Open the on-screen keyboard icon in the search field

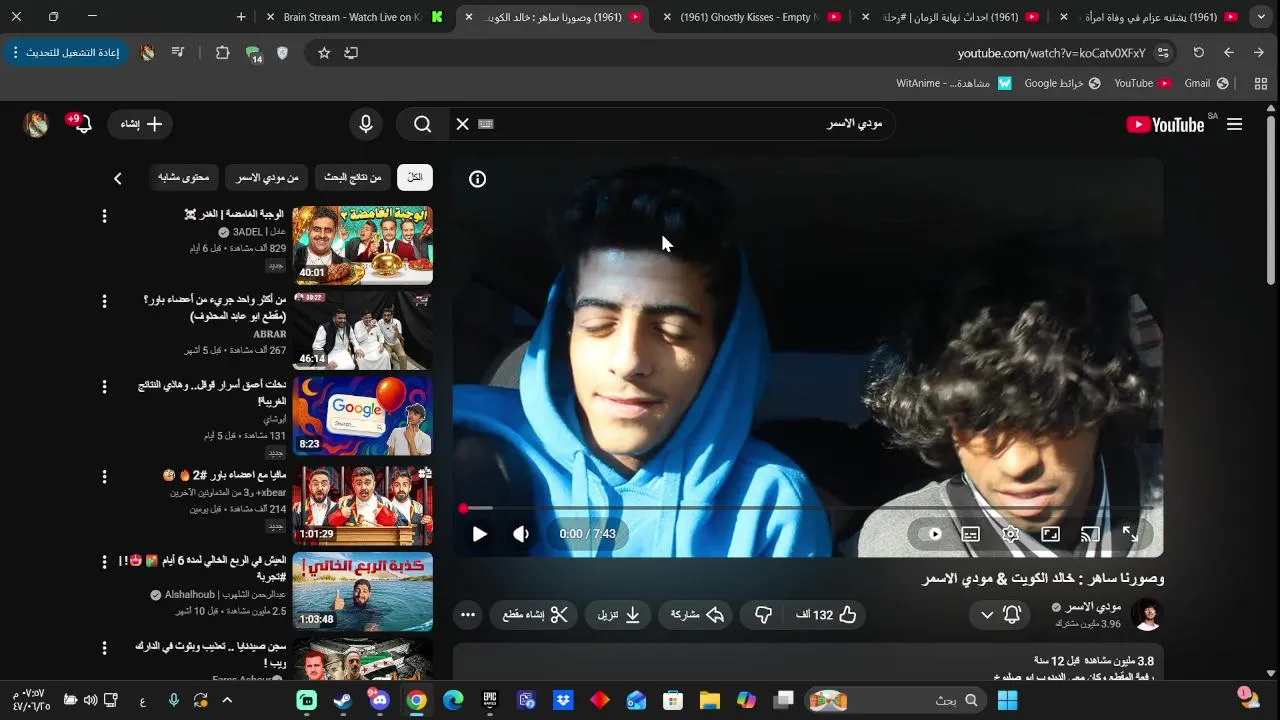(486, 124)
